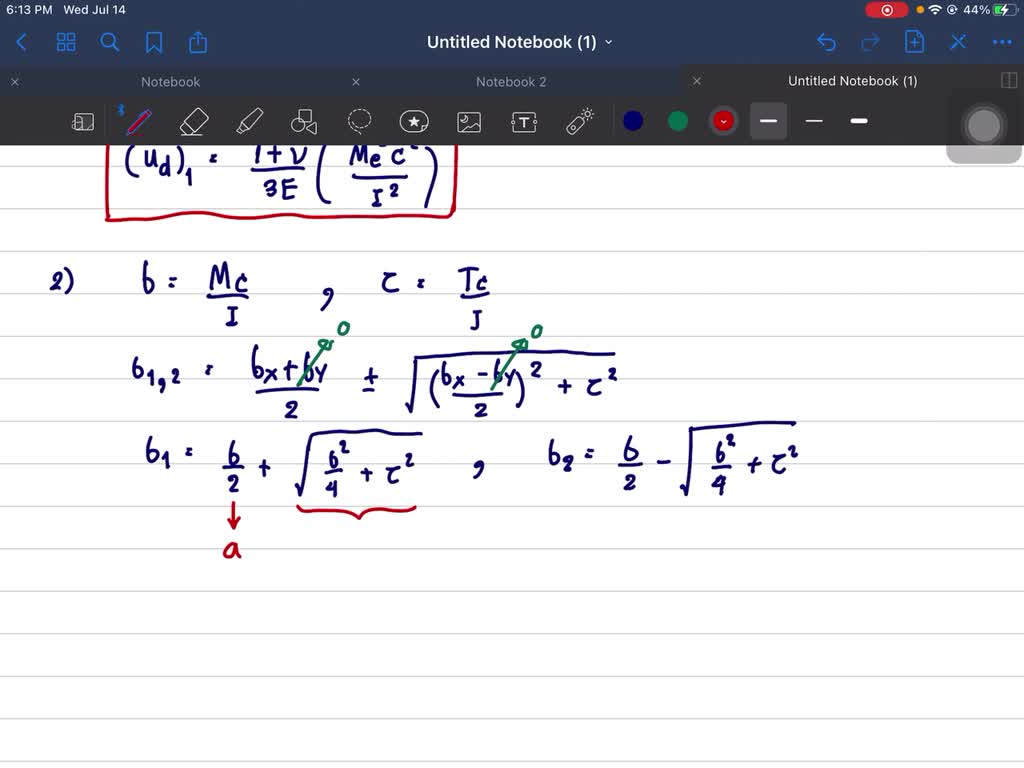The image size is (1024, 768).
Task: Undo the last stroke
Action: [x=826, y=42]
